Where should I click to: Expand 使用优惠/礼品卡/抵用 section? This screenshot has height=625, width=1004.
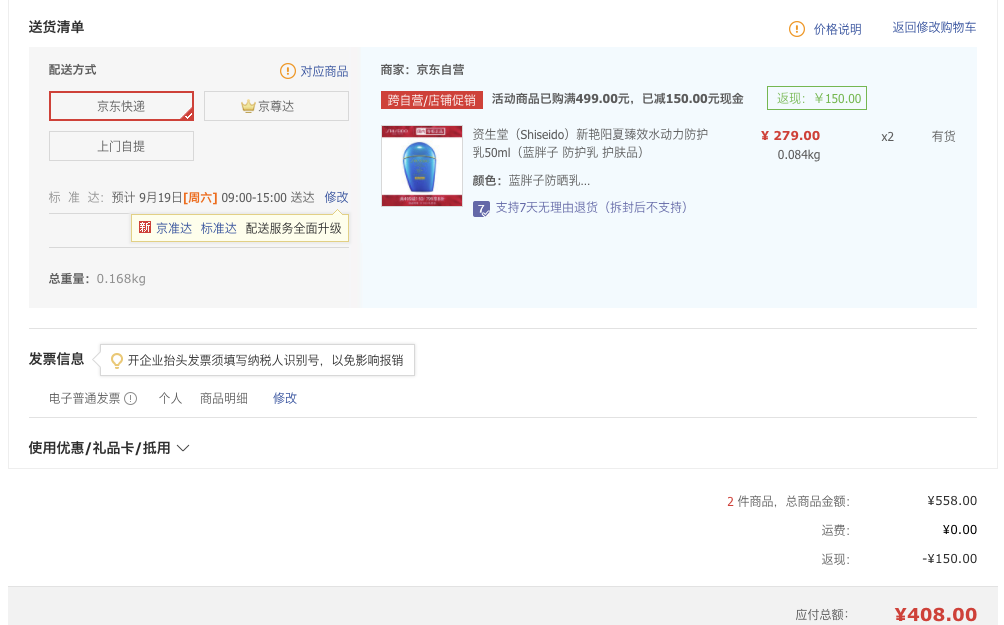tap(109, 448)
